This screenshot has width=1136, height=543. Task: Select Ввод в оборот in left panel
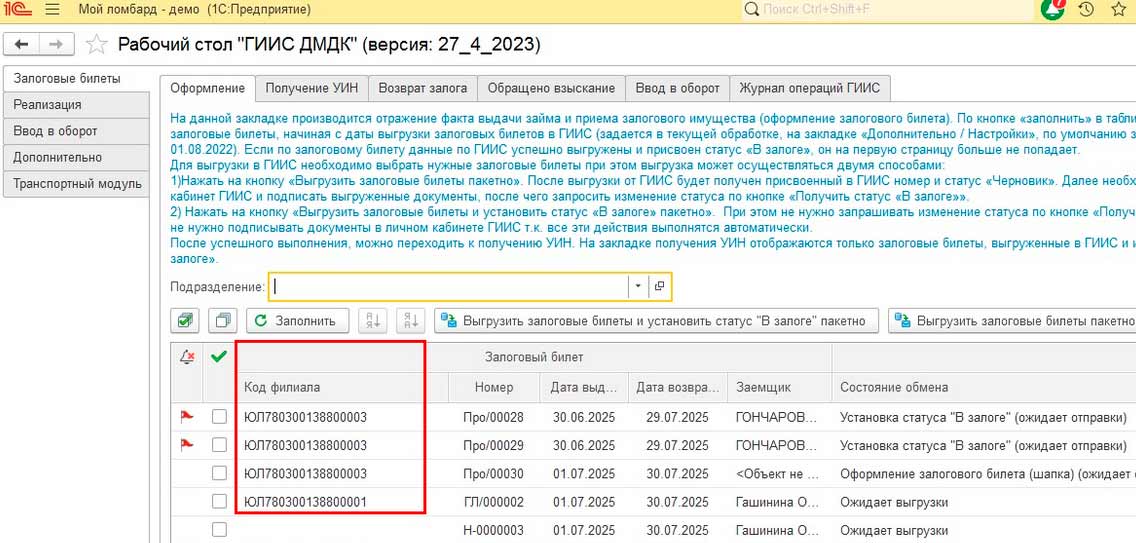coord(75,131)
